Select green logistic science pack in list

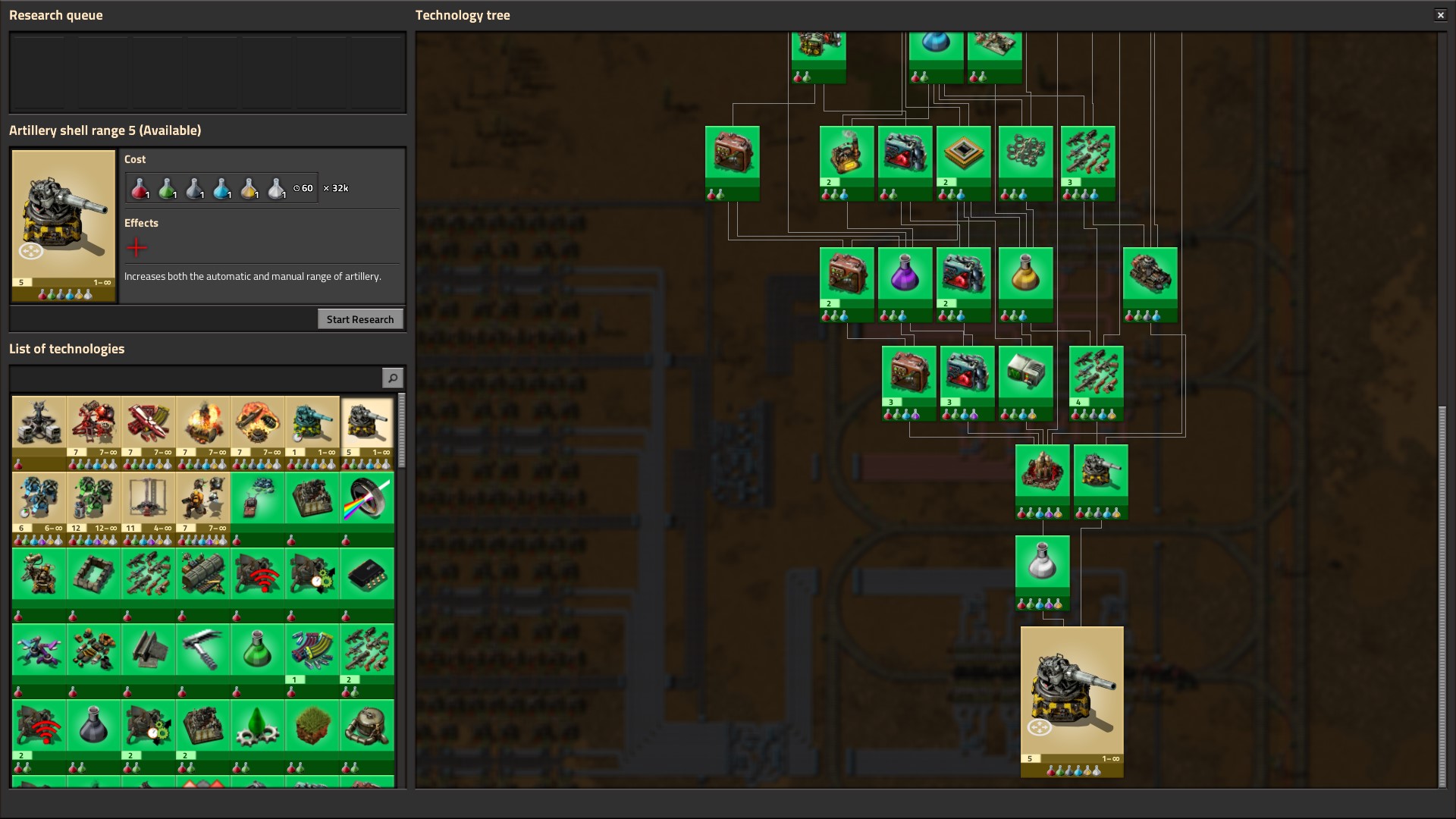258,660
